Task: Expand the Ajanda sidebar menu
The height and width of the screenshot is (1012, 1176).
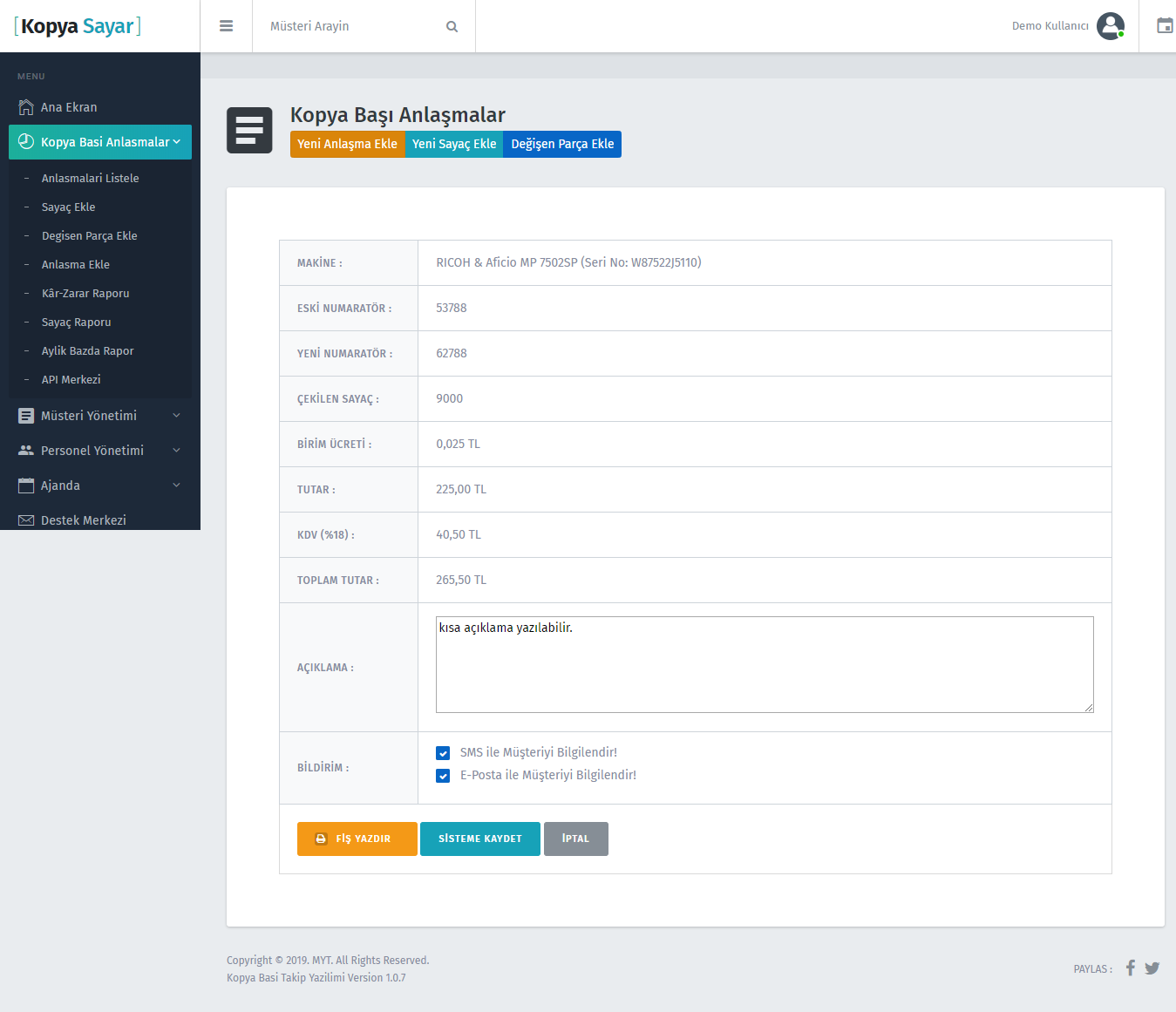Action: pyautogui.click(x=100, y=486)
